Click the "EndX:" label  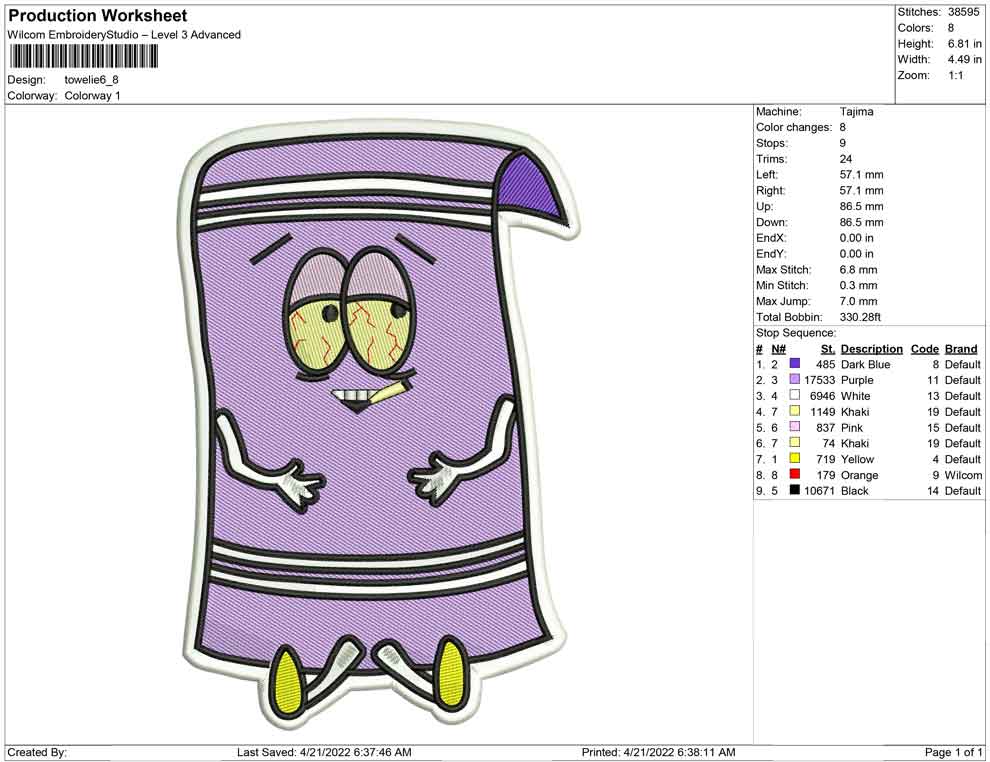(x=771, y=238)
